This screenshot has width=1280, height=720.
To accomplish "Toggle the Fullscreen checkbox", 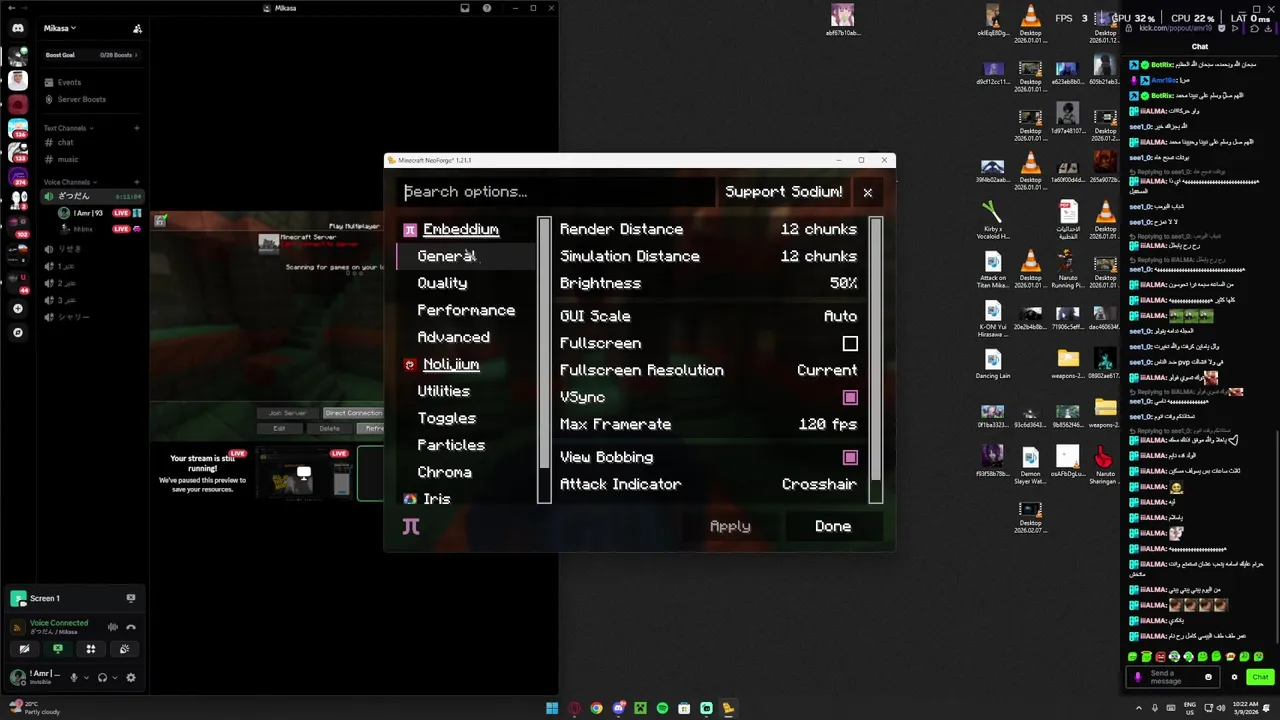I will pyautogui.click(x=850, y=343).
